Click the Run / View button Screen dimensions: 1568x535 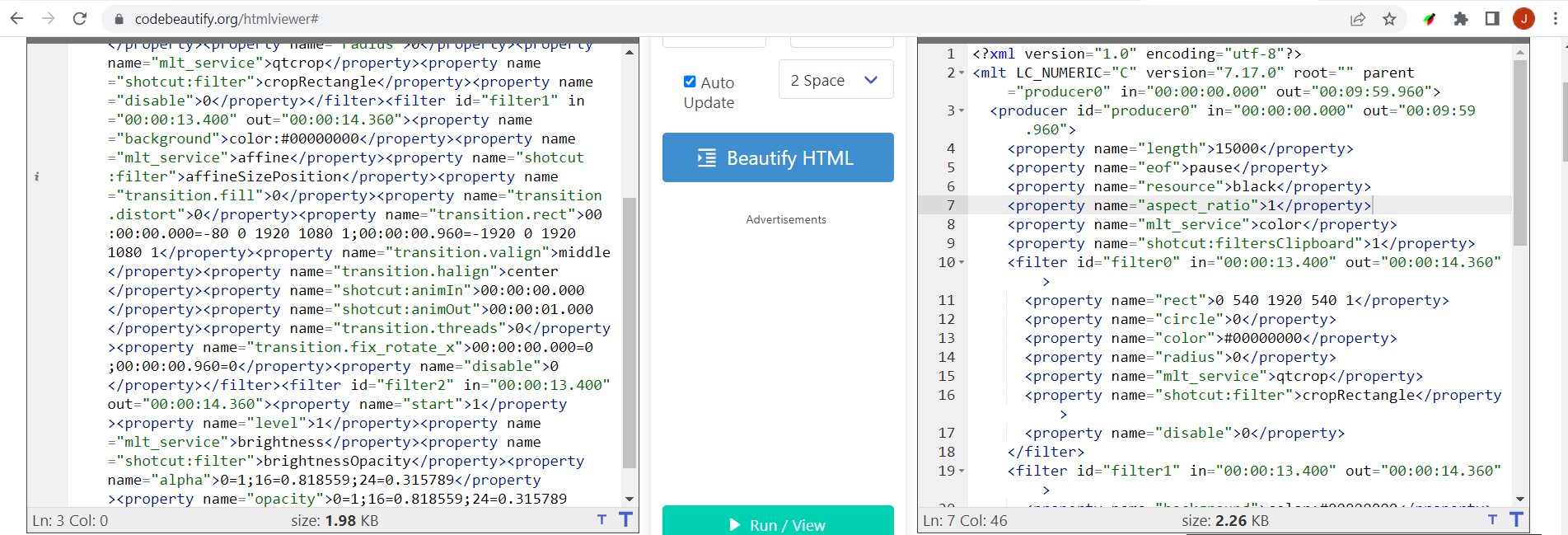click(x=778, y=523)
